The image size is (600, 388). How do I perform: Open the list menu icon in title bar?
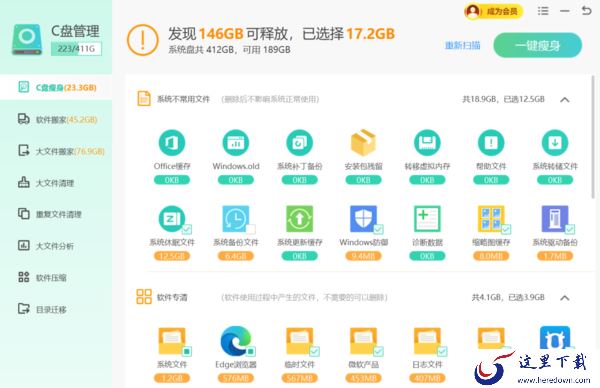[x=543, y=11]
